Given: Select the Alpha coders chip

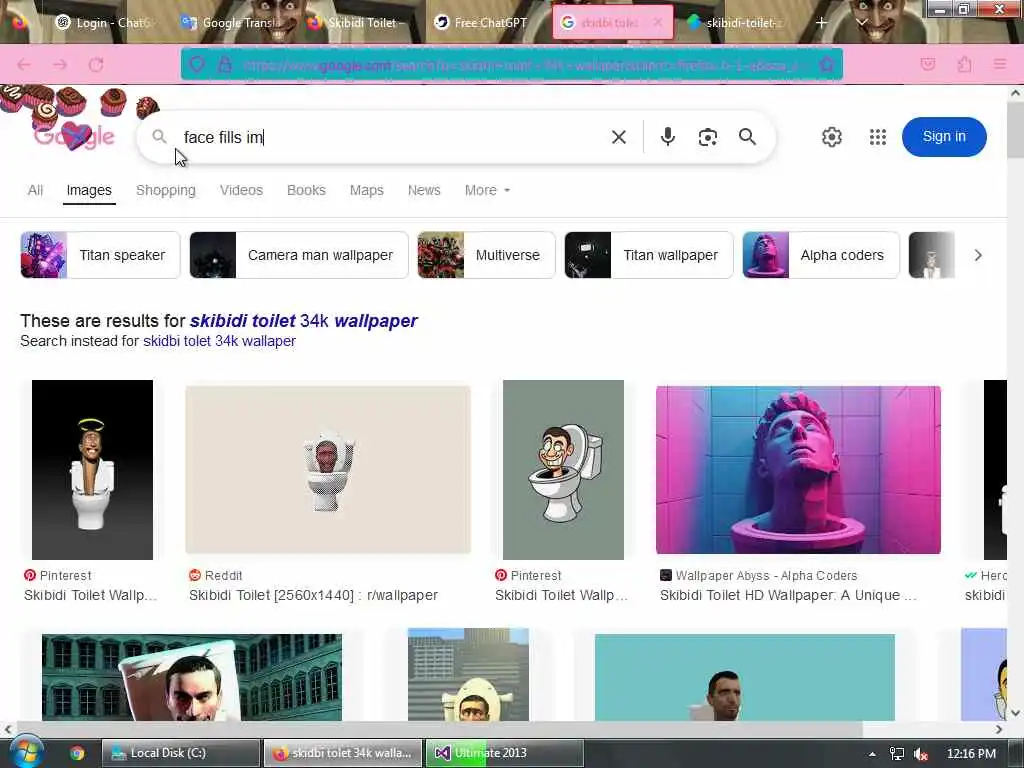Looking at the screenshot, I should [x=821, y=255].
